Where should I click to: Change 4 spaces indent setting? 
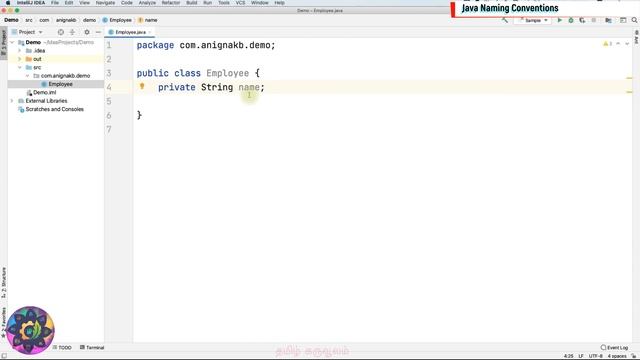(x=617, y=356)
